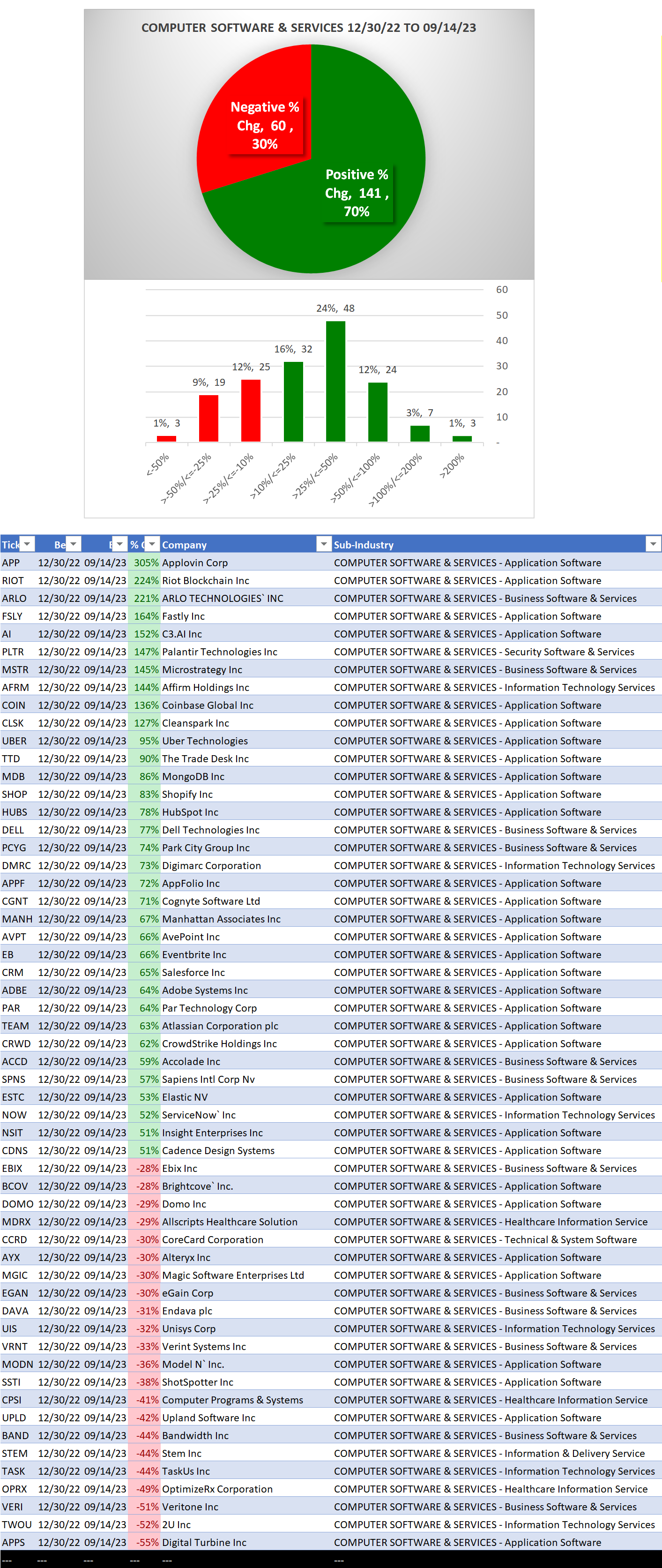
Task: Select MDRX's Healthcare Information Service sub-industry cell
Action: (497, 1221)
